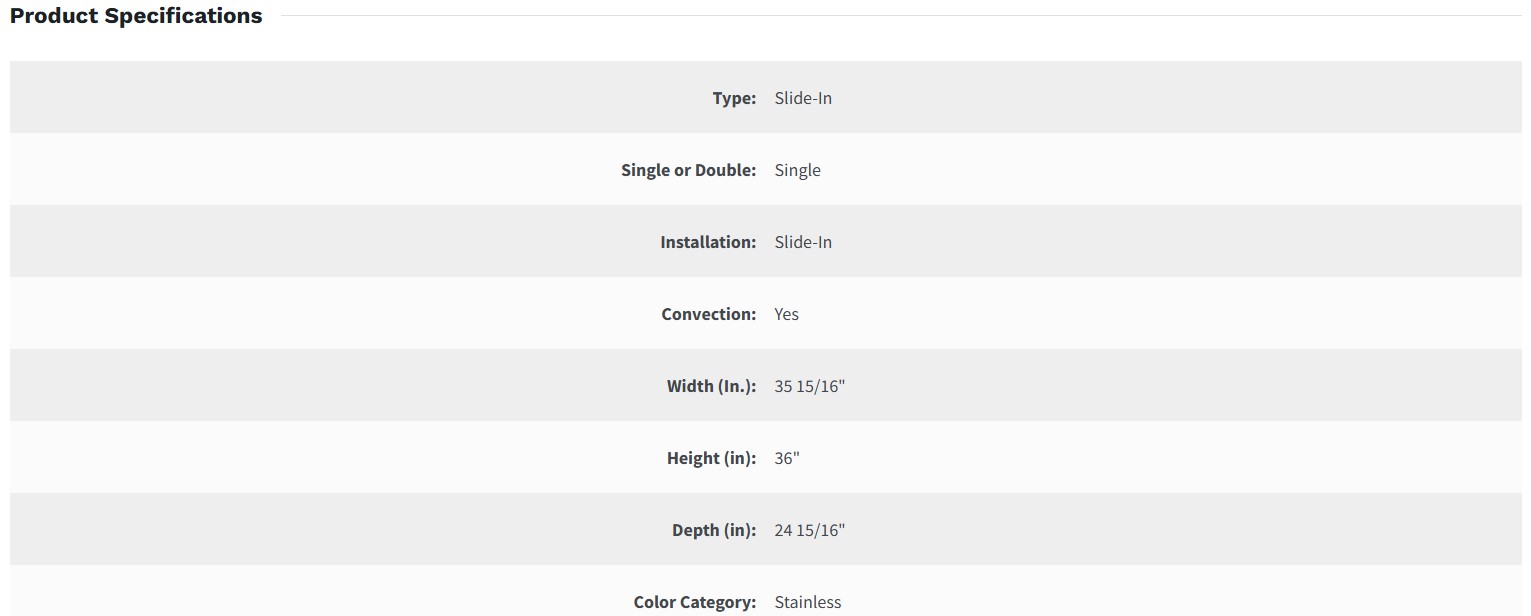Select the 35 15/16" width value

(x=809, y=386)
